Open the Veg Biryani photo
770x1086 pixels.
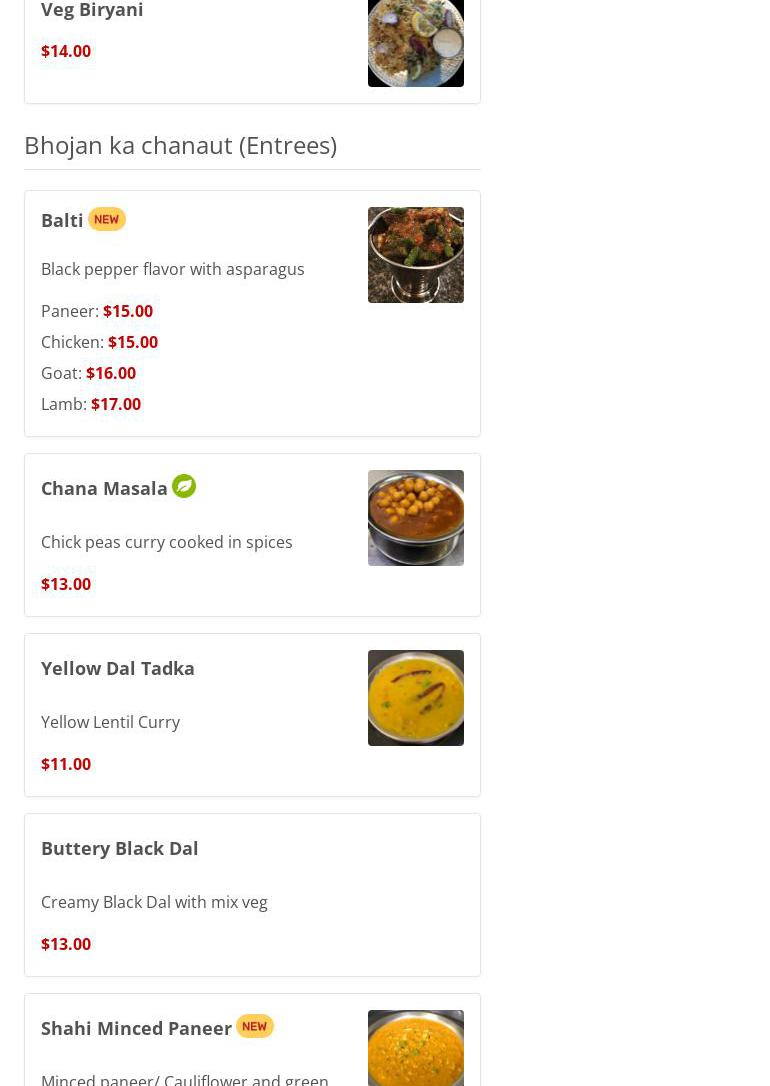[415, 43]
